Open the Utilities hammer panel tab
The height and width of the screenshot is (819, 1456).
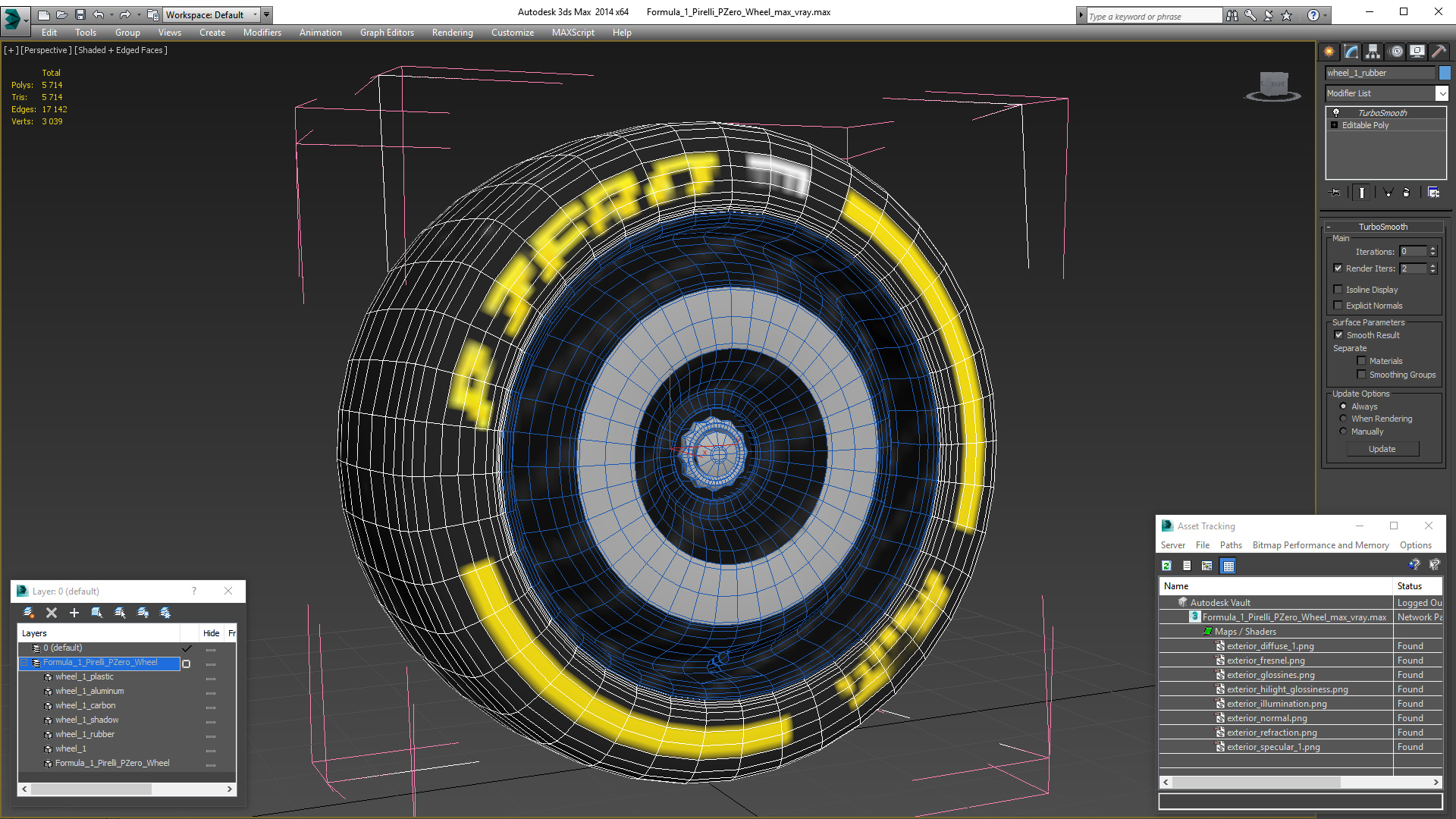[1439, 52]
